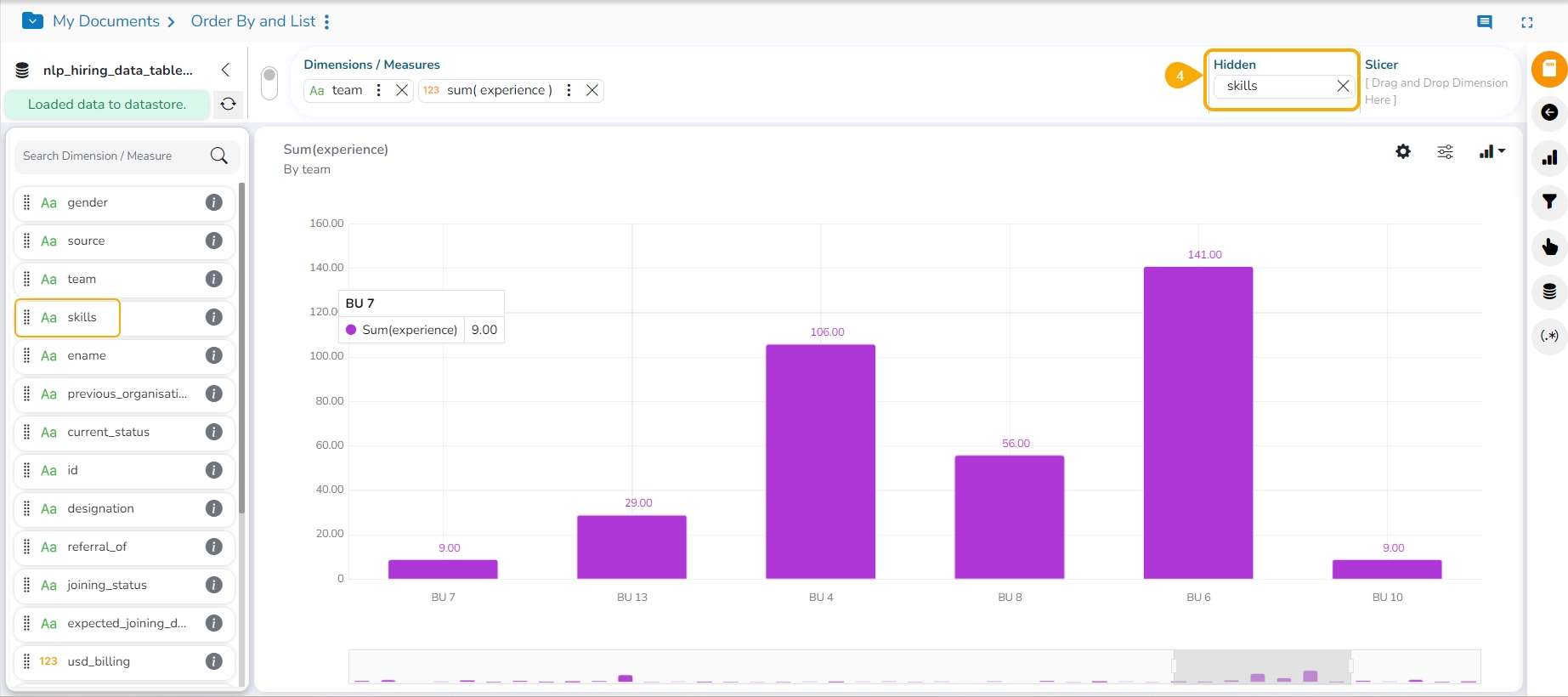This screenshot has height=697, width=1568.
Task: Open options menu for sum(experience) measure
Action: pyautogui.click(x=569, y=90)
